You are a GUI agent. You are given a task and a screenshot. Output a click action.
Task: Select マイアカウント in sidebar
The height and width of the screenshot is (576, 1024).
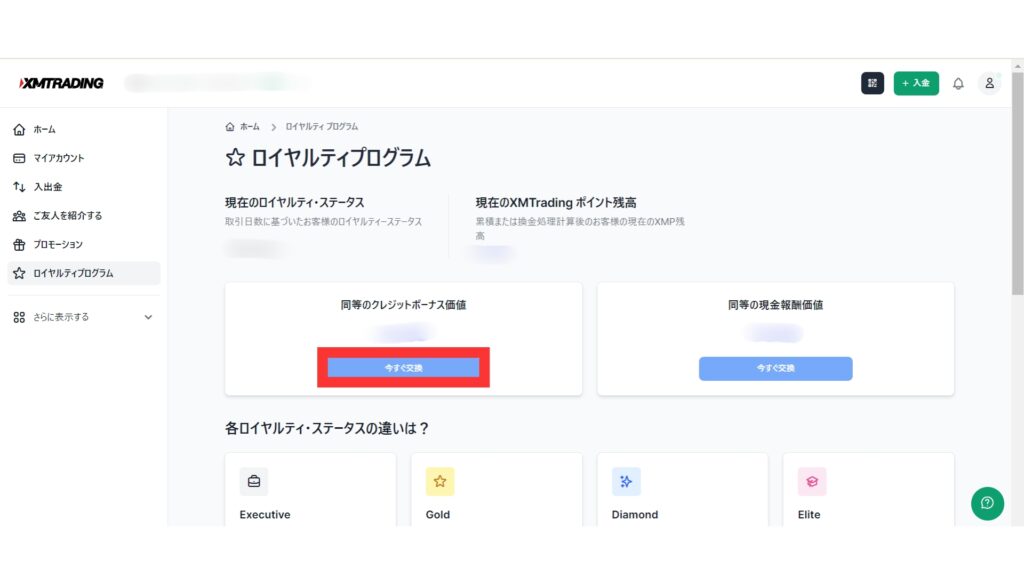(58, 158)
